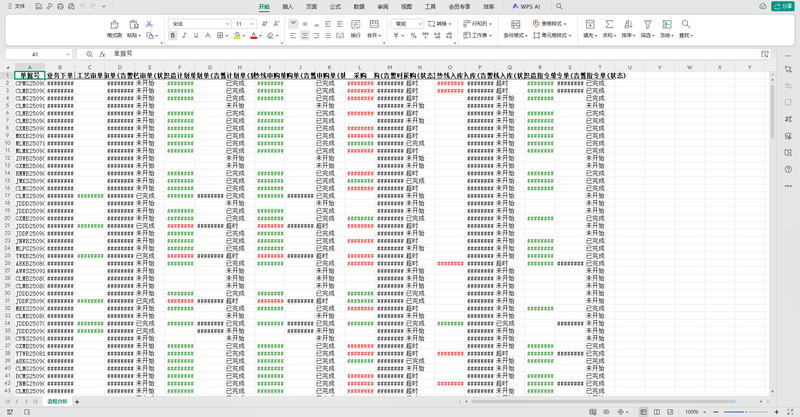Open the 公式 (Formulas) ribbon tab
This screenshot has width=800, height=417.
[x=335, y=6]
